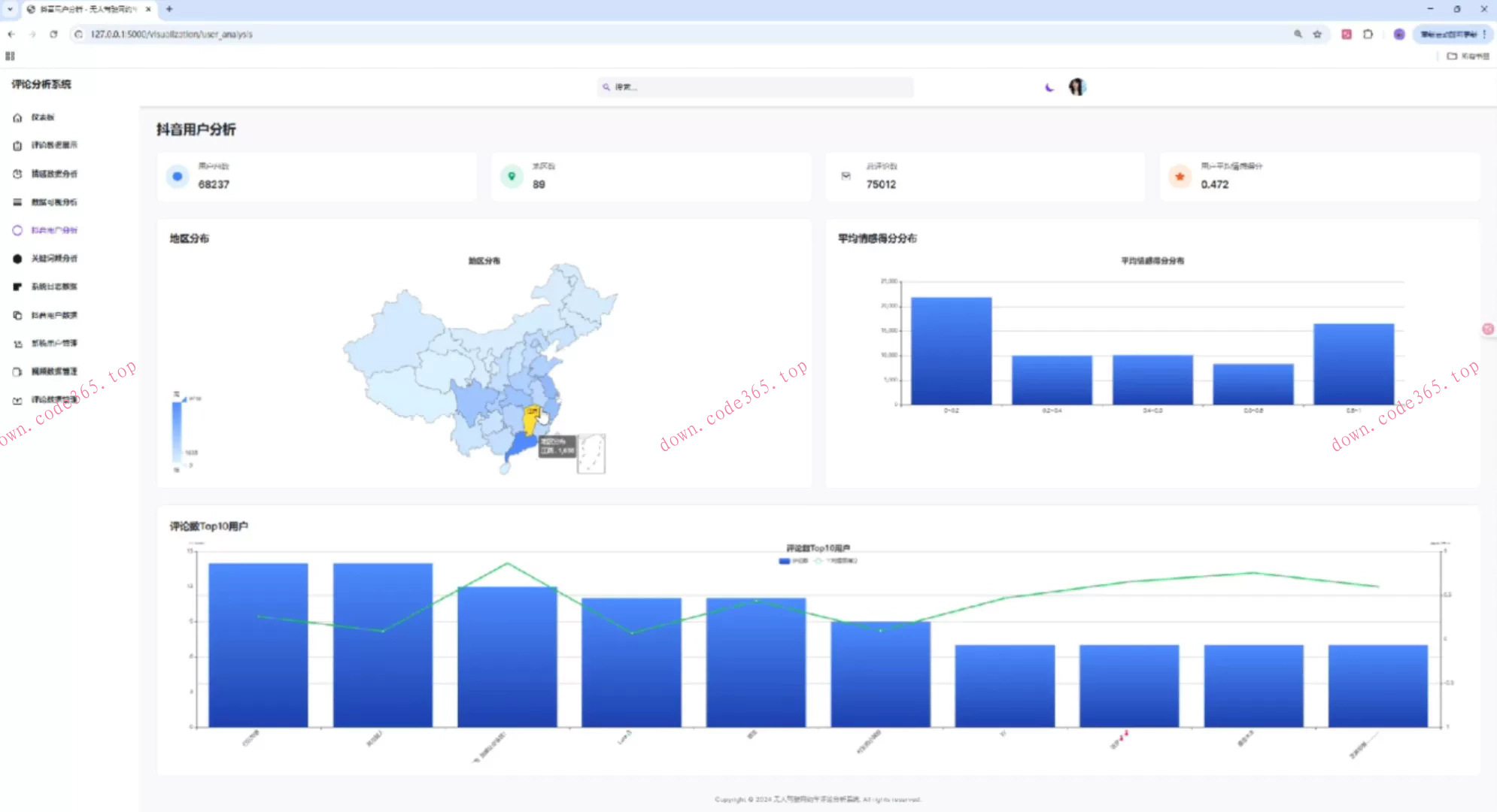Screen dimensions: 1497x812
Task: Open Chrome's three-dot menu
Action: pyautogui.click(x=1484, y=34)
